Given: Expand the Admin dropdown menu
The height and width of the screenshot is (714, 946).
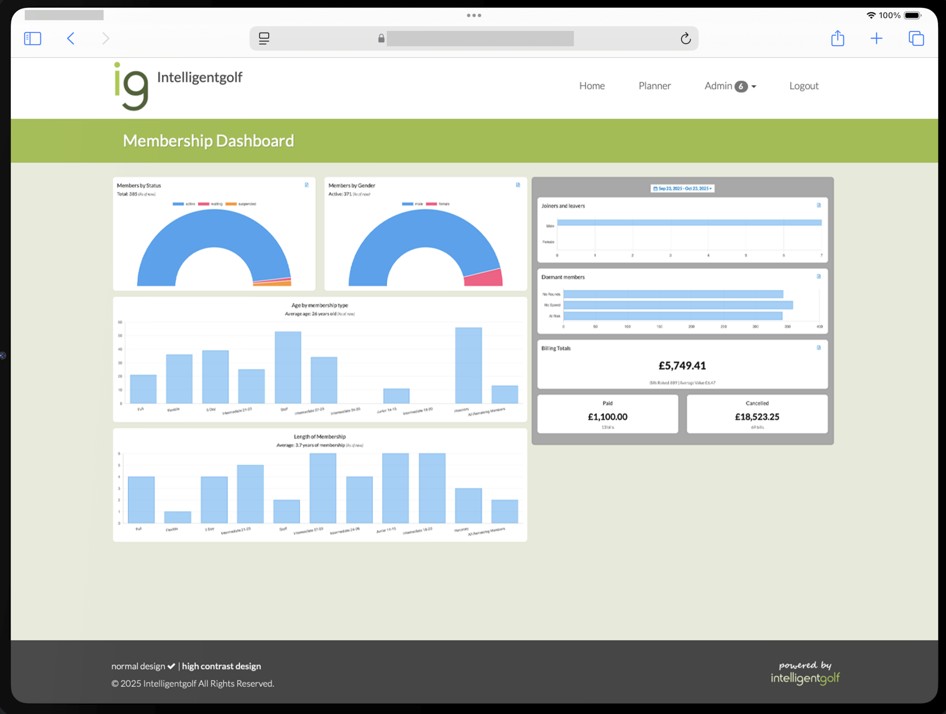Looking at the screenshot, I should click(x=729, y=86).
